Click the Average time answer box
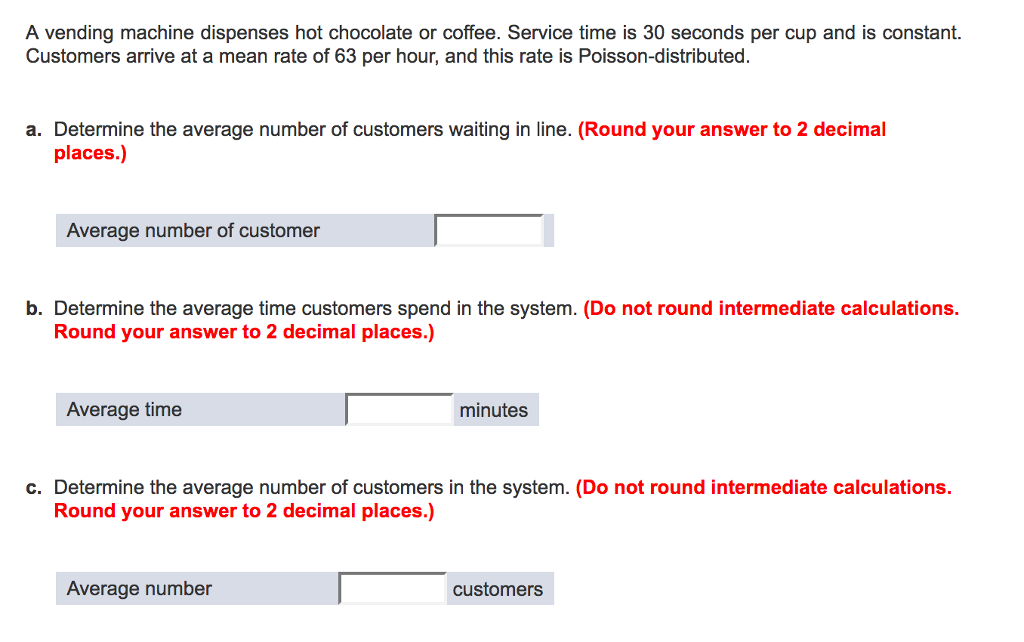Viewport: 1024px width, 642px height. coord(400,410)
